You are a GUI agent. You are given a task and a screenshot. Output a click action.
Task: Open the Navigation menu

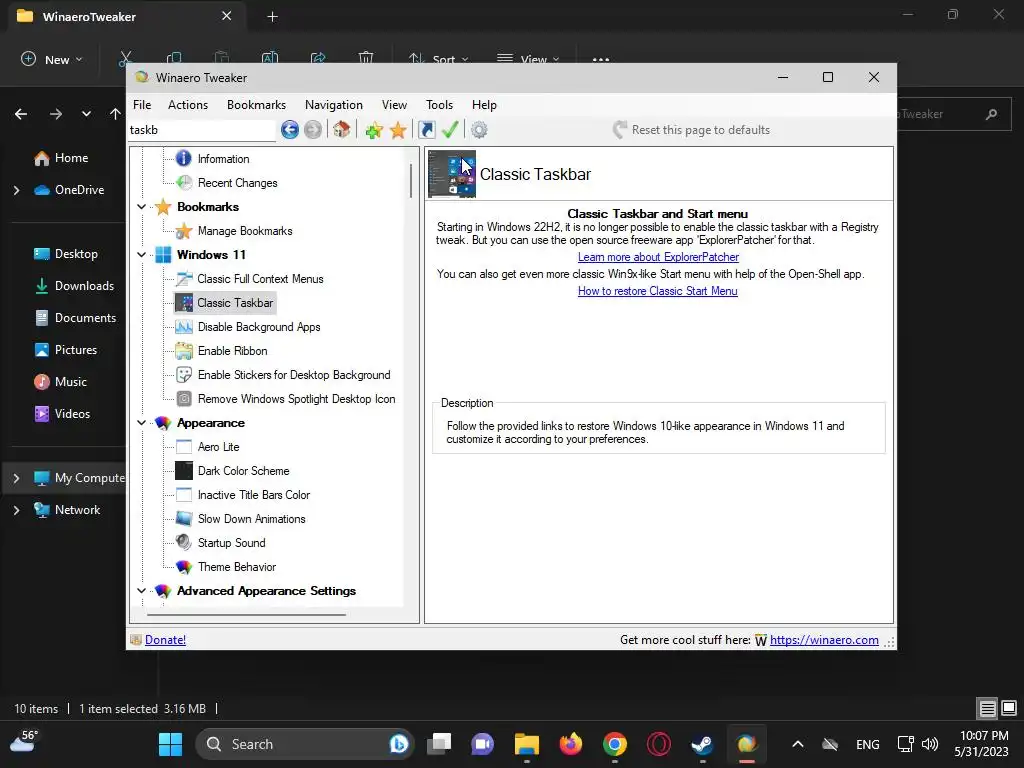point(334,104)
